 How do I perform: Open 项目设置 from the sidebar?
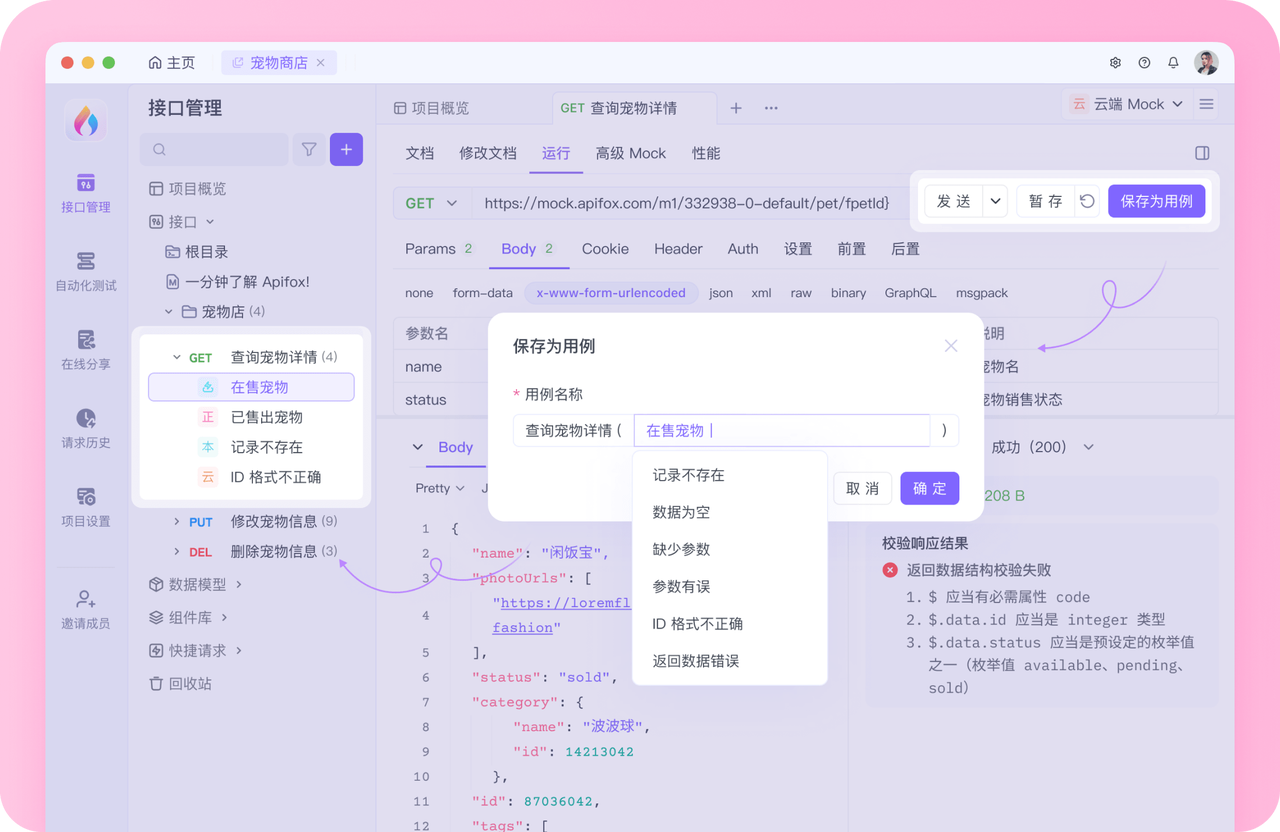click(85, 506)
